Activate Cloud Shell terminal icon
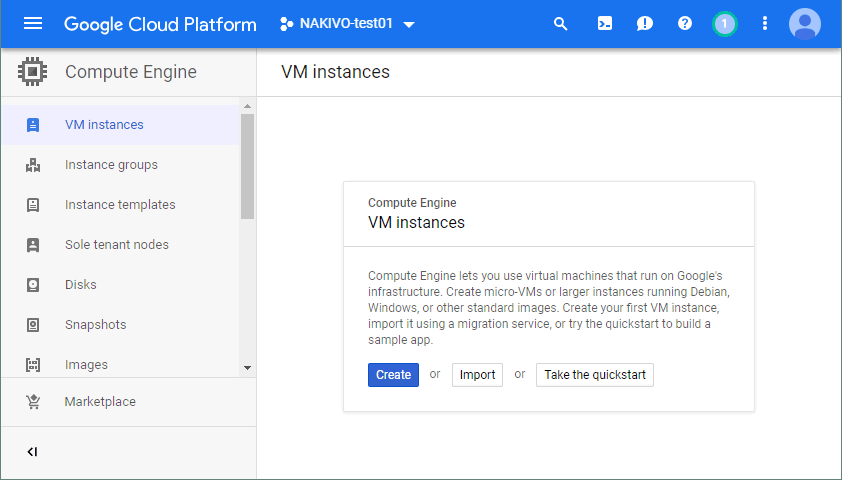This screenshot has height=480, width=842. coord(604,24)
